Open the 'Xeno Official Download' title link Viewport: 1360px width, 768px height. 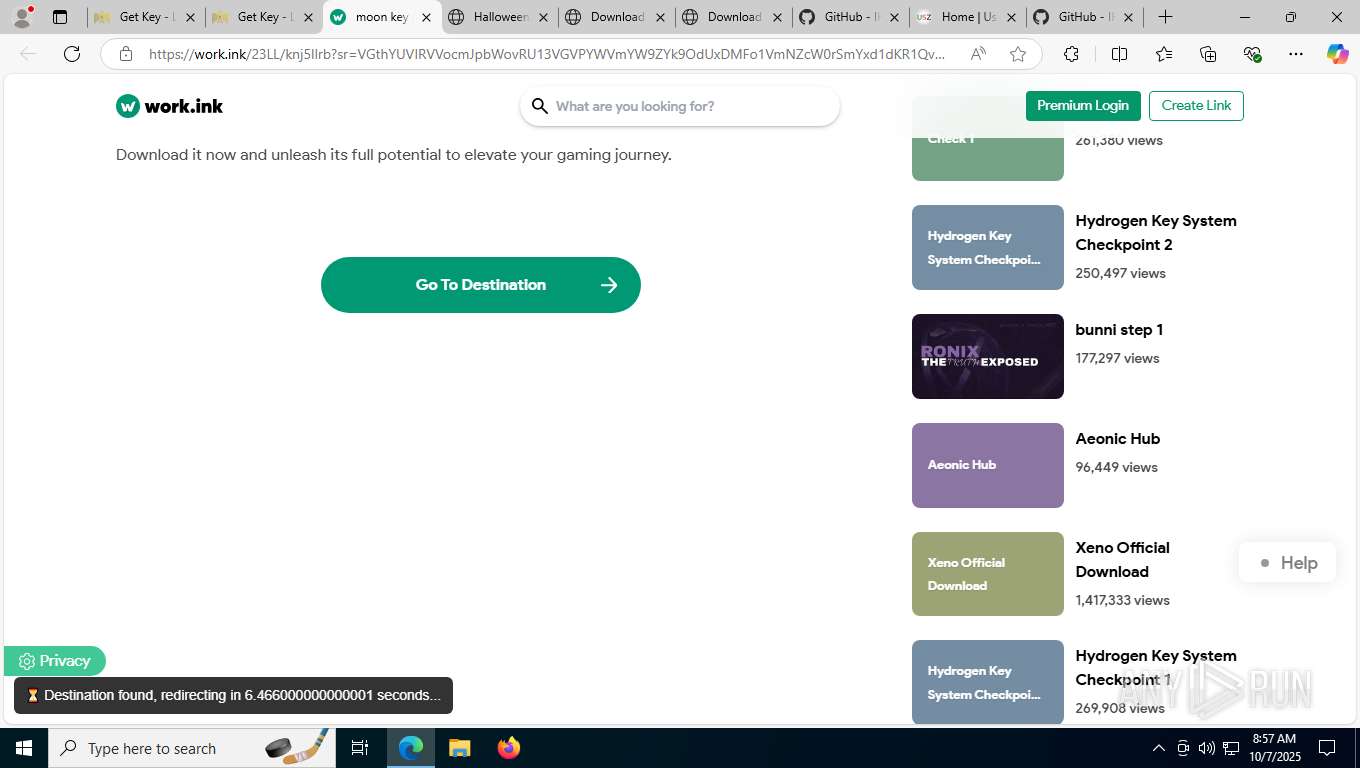1122,560
